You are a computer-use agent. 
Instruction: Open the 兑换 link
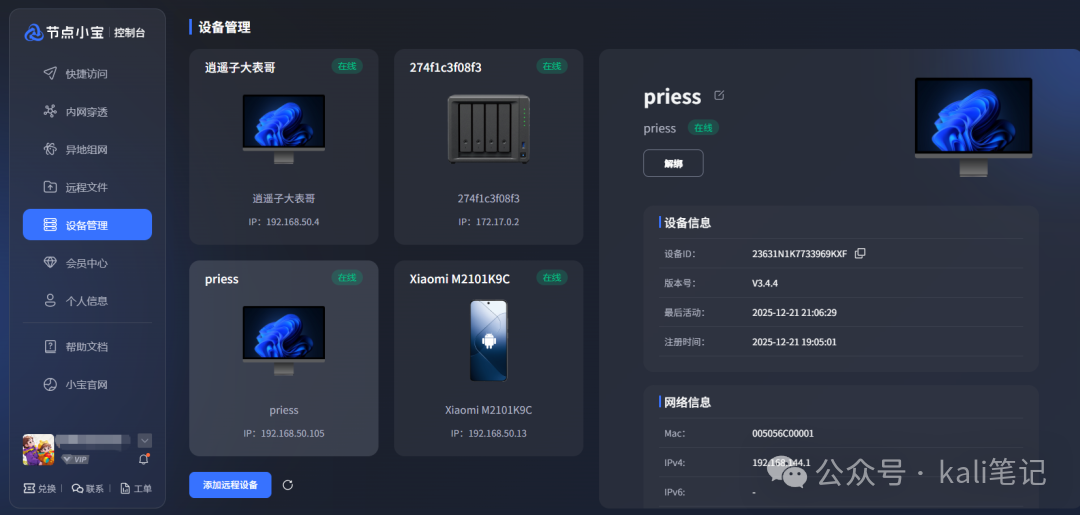[x=40, y=488]
